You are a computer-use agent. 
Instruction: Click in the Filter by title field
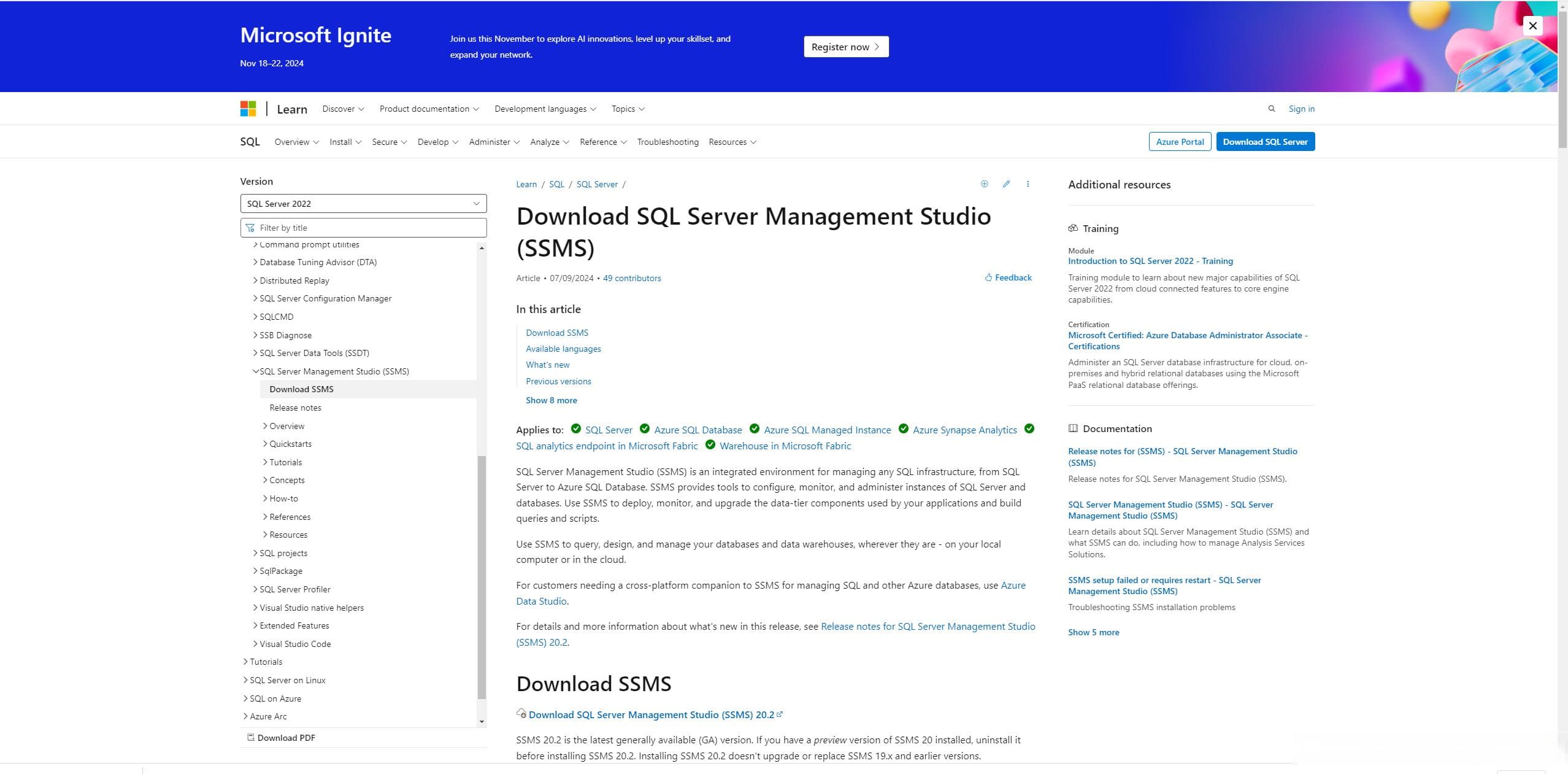coord(363,228)
